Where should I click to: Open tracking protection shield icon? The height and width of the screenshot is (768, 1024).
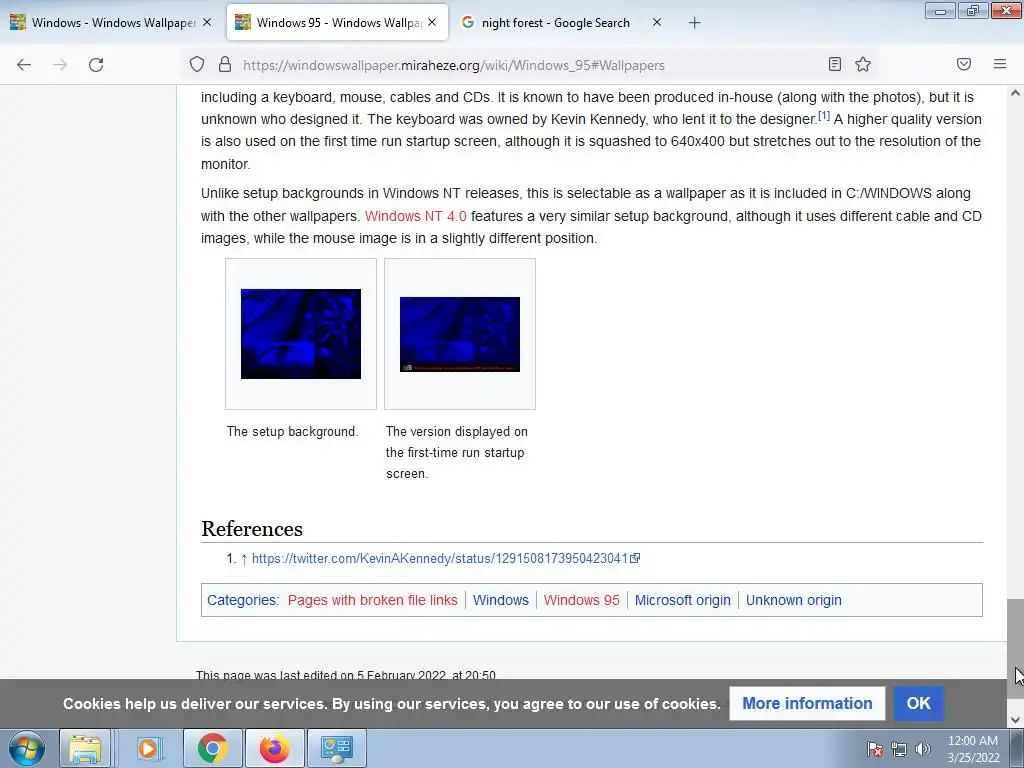[197, 64]
